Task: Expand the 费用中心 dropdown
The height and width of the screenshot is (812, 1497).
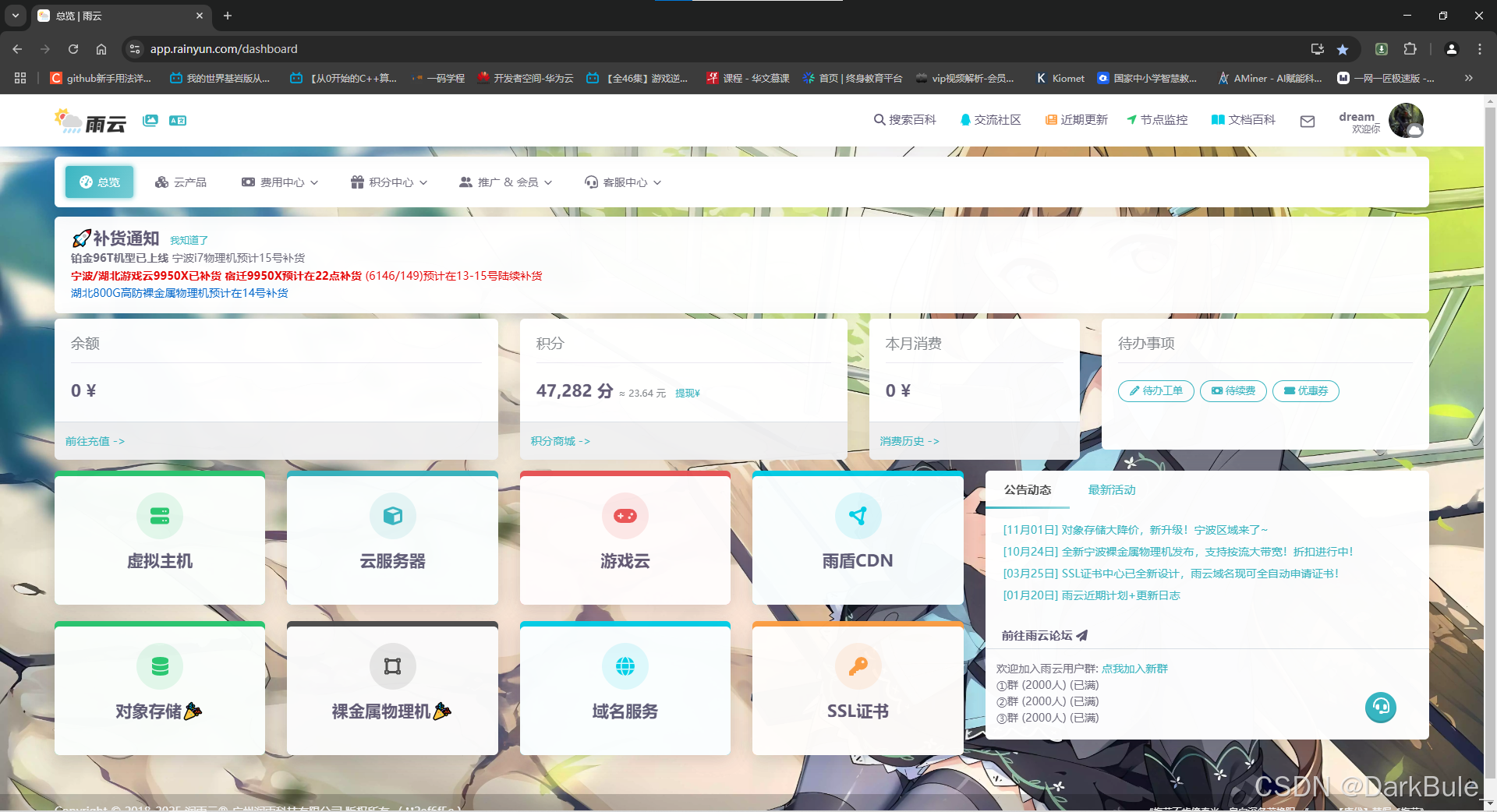Action: tap(280, 182)
